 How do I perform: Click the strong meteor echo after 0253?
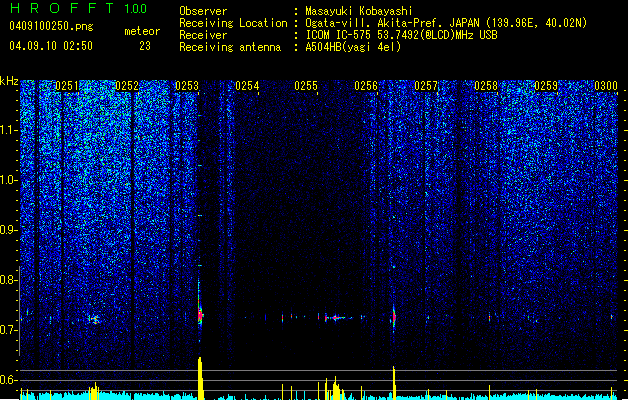200,313
